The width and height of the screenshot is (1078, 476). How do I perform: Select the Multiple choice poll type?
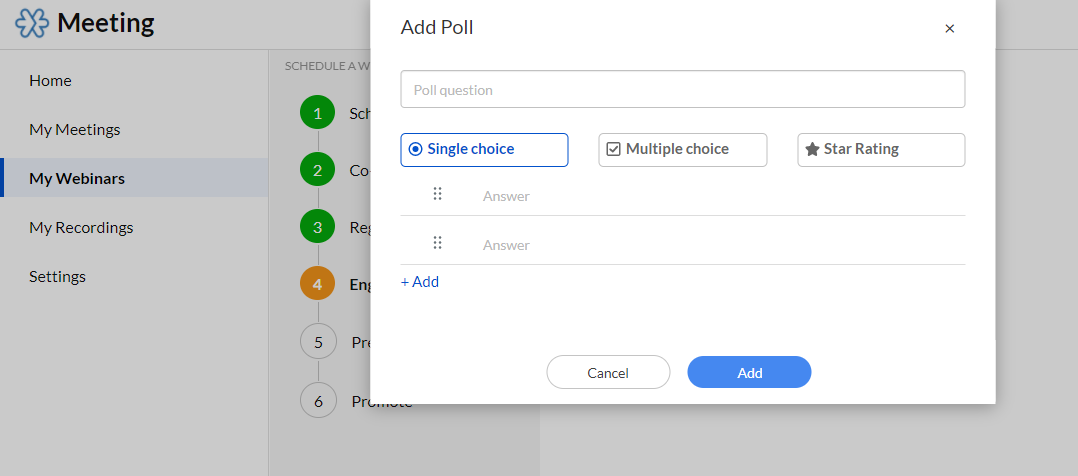coord(682,150)
